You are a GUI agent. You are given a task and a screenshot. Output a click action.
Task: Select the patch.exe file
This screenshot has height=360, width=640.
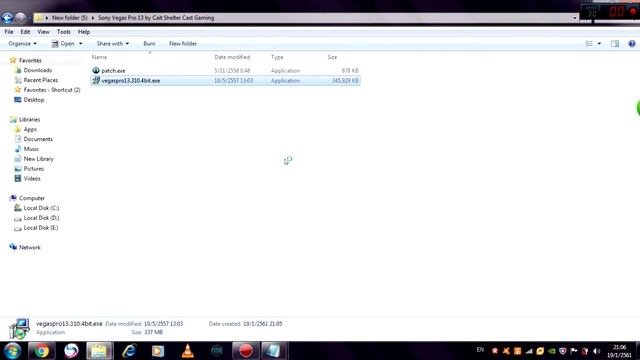[113, 71]
